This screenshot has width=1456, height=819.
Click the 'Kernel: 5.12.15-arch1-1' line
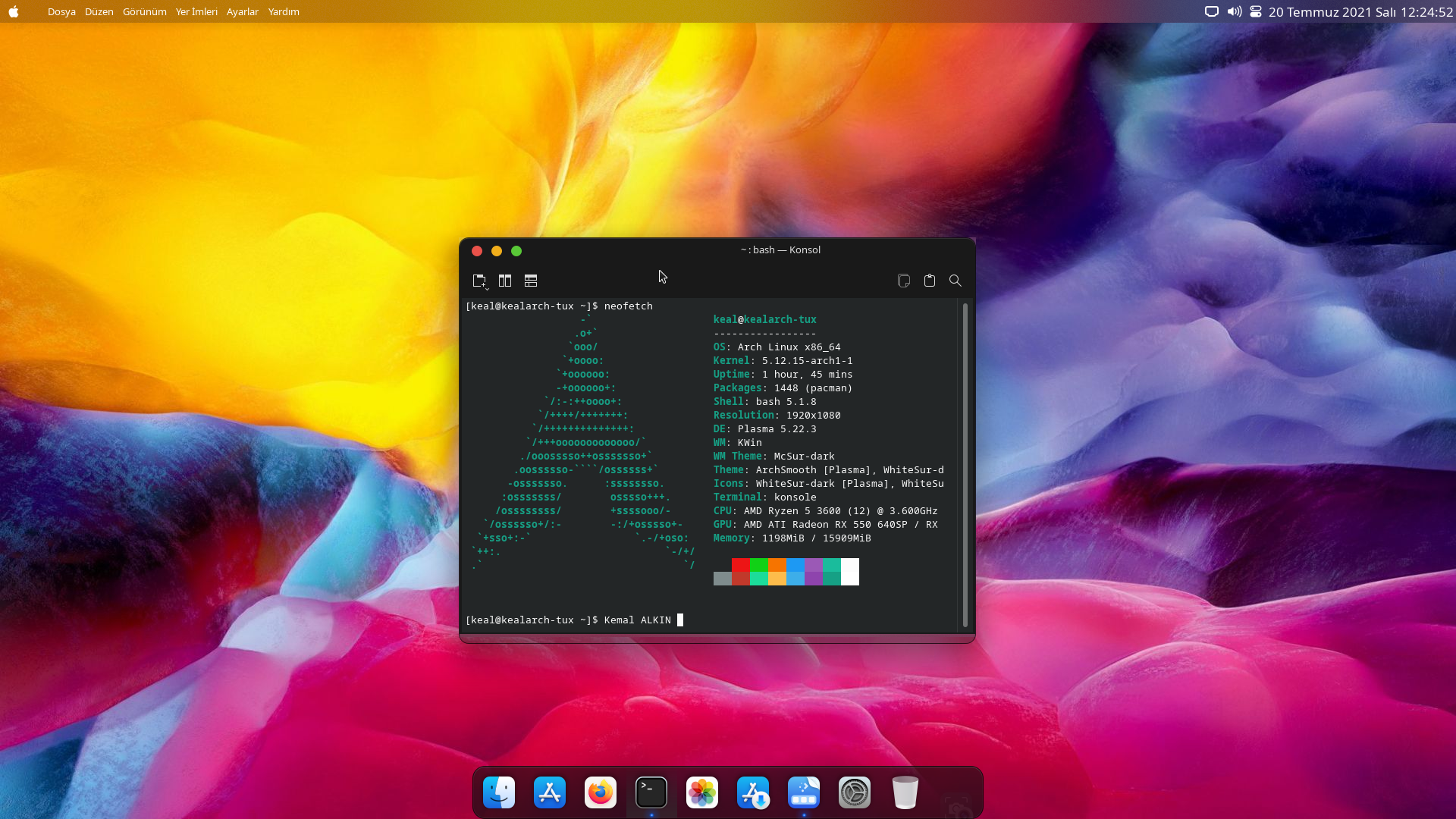tap(783, 361)
